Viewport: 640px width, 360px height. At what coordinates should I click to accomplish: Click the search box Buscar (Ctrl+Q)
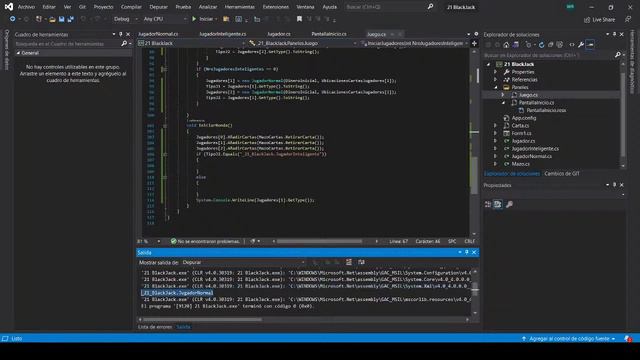(389, 7)
